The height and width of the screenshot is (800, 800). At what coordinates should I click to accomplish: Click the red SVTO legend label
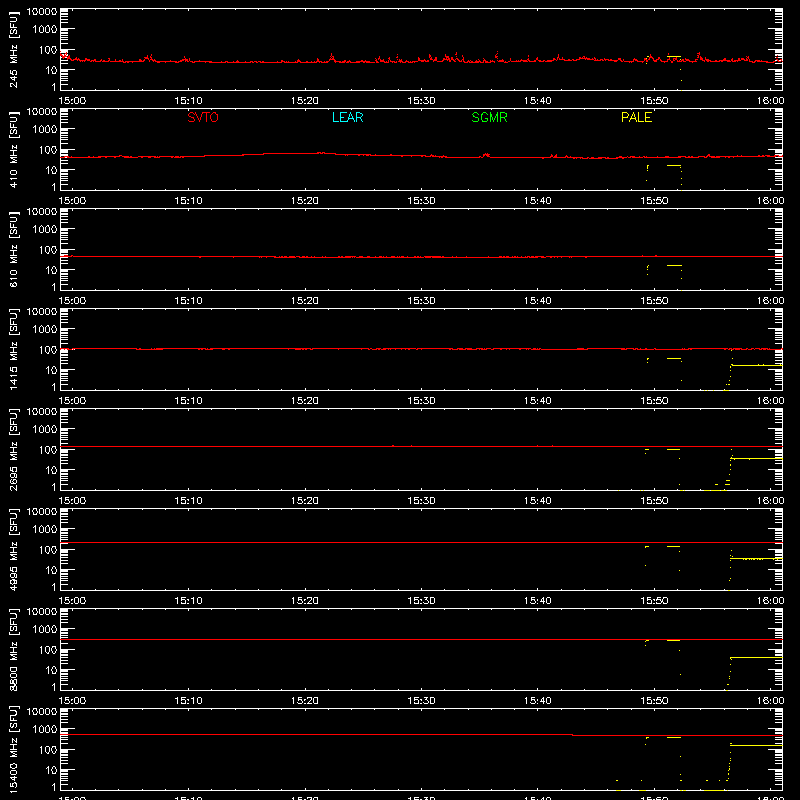203,117
